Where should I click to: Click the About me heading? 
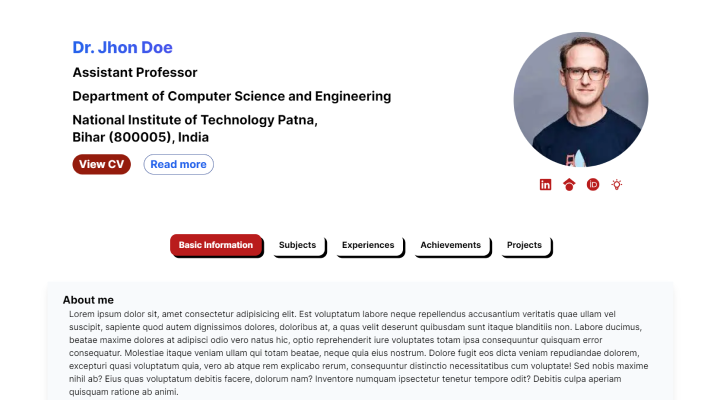(x=88, y=300)
